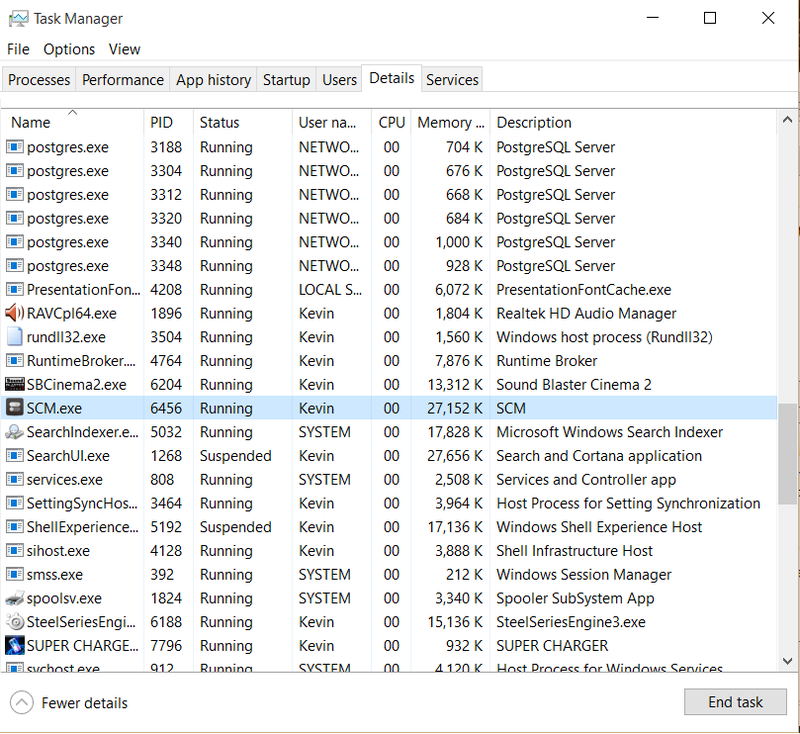
Task: Open the File menu
Action: [x=18, y=49]
